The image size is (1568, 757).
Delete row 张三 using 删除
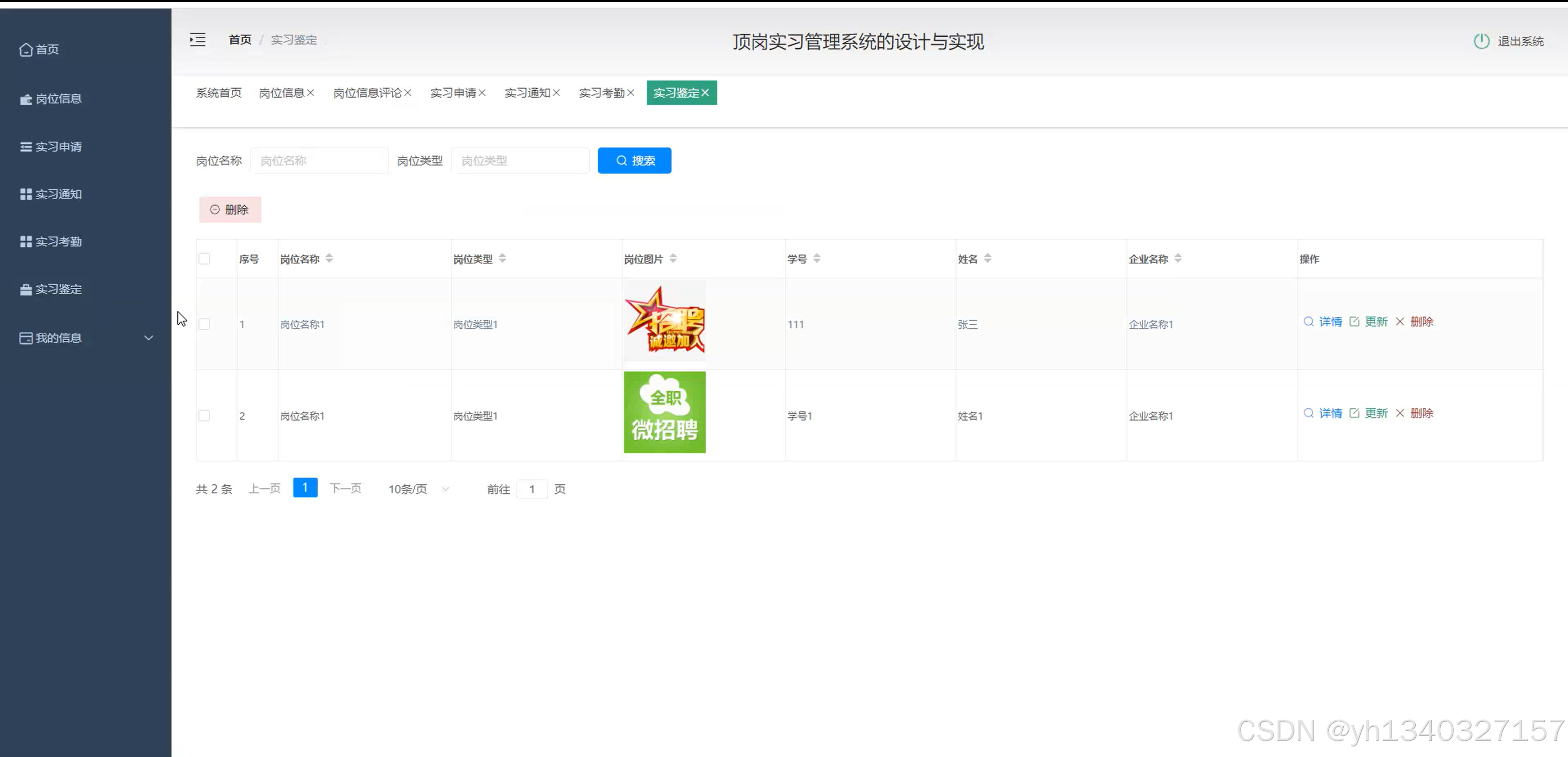tap(1421, 321)
